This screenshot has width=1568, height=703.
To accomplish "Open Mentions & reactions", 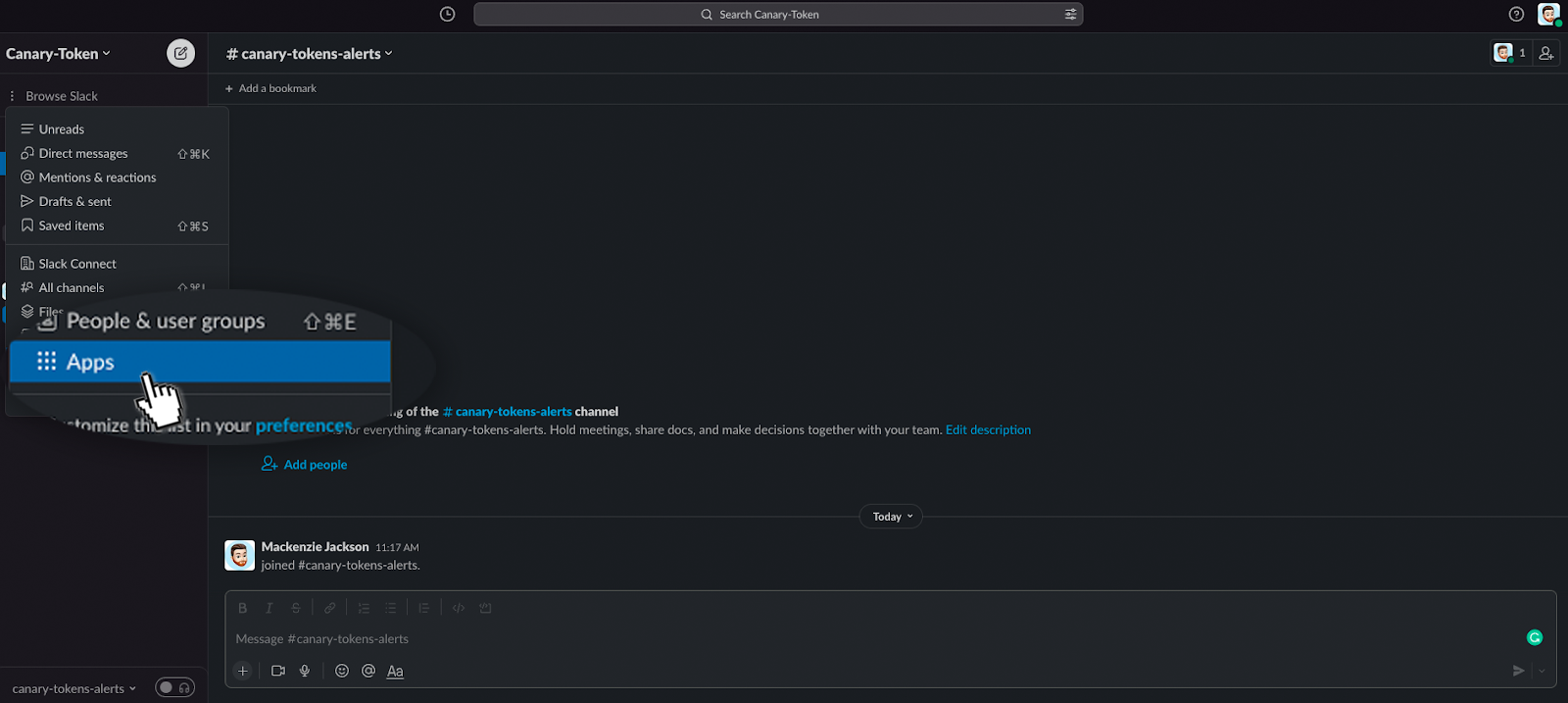I will 117,177.
